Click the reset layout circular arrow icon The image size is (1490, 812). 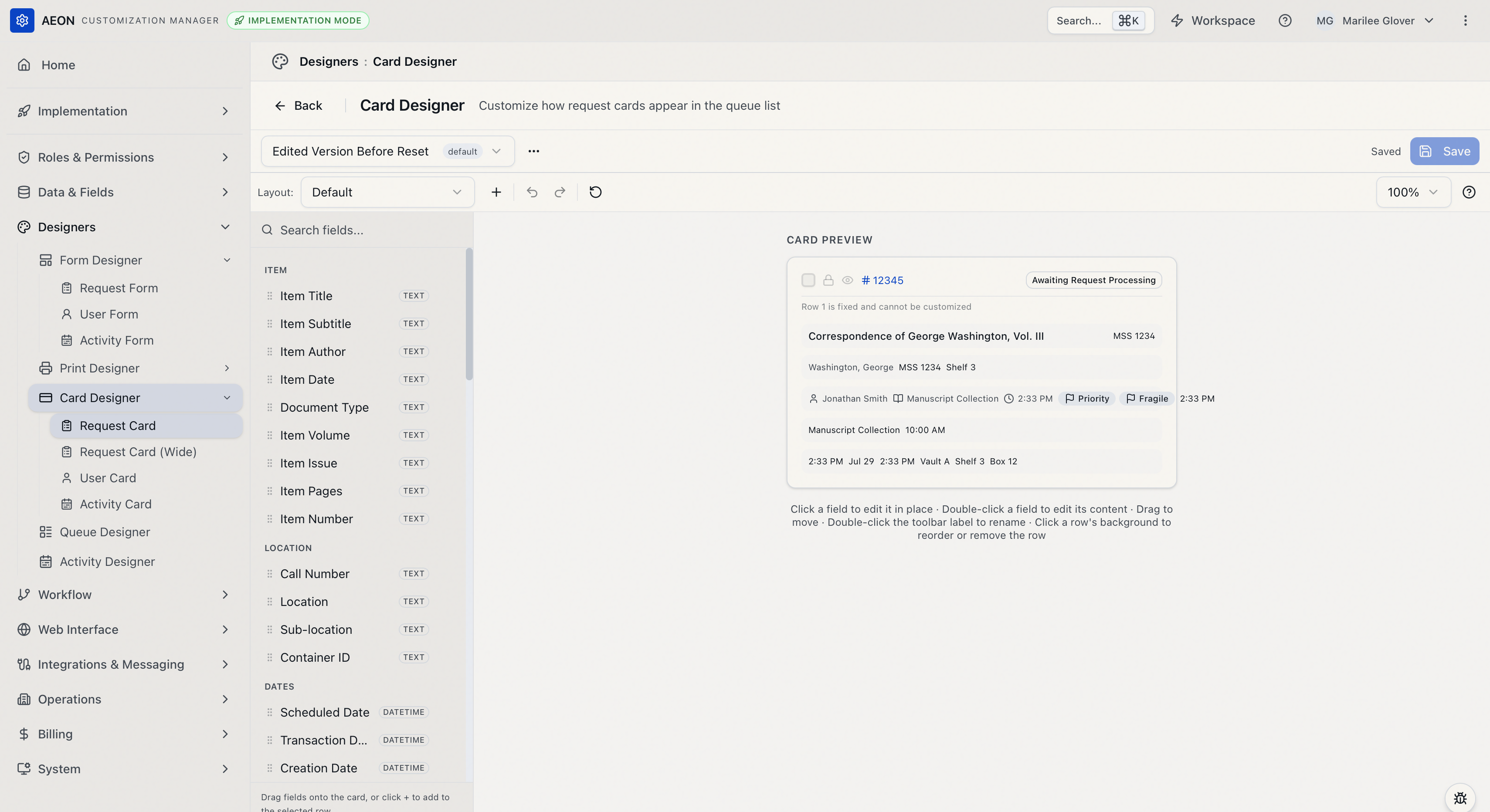(x=595, y=192)
